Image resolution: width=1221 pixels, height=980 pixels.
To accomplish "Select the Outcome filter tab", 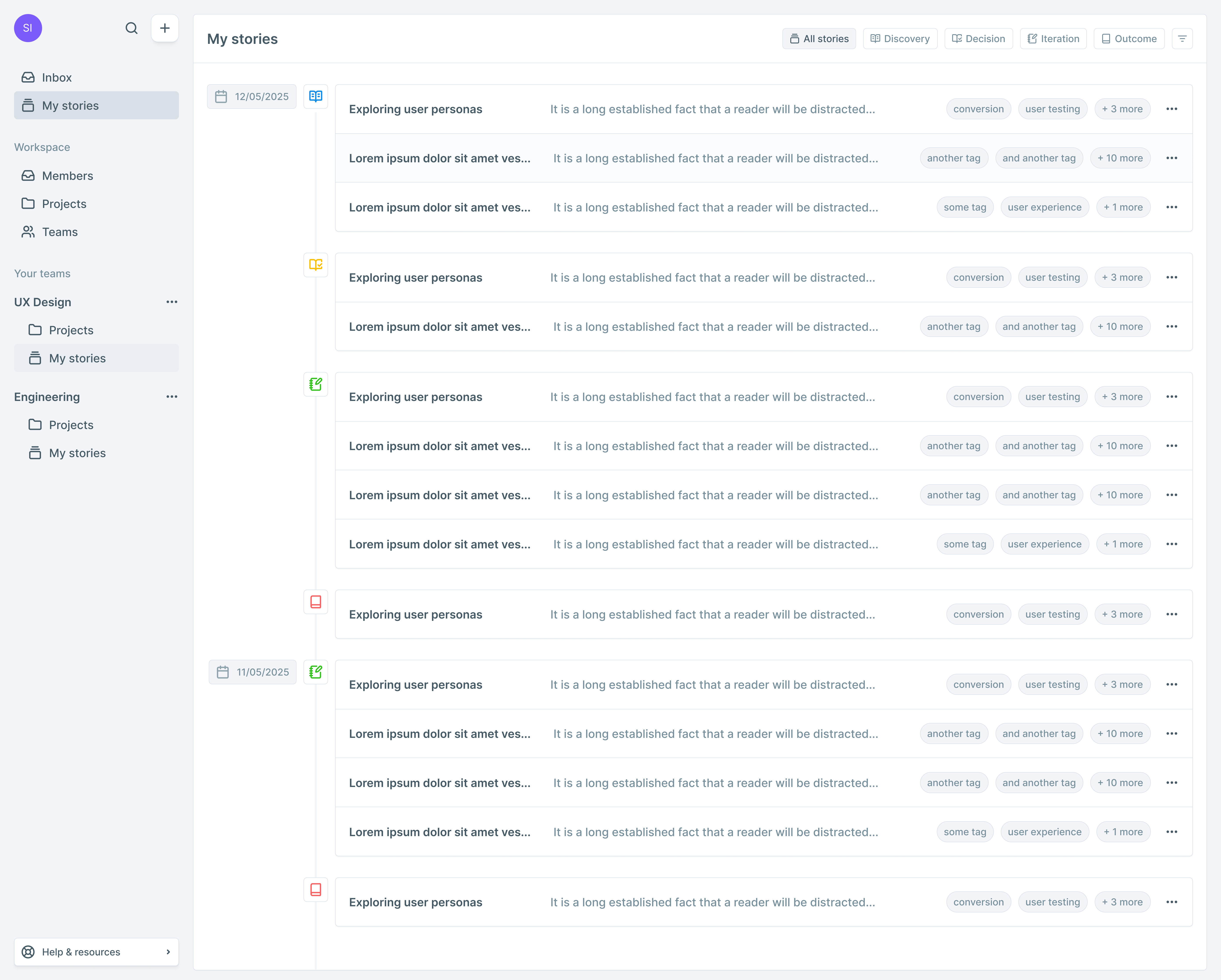I will tap(1129, 39).
